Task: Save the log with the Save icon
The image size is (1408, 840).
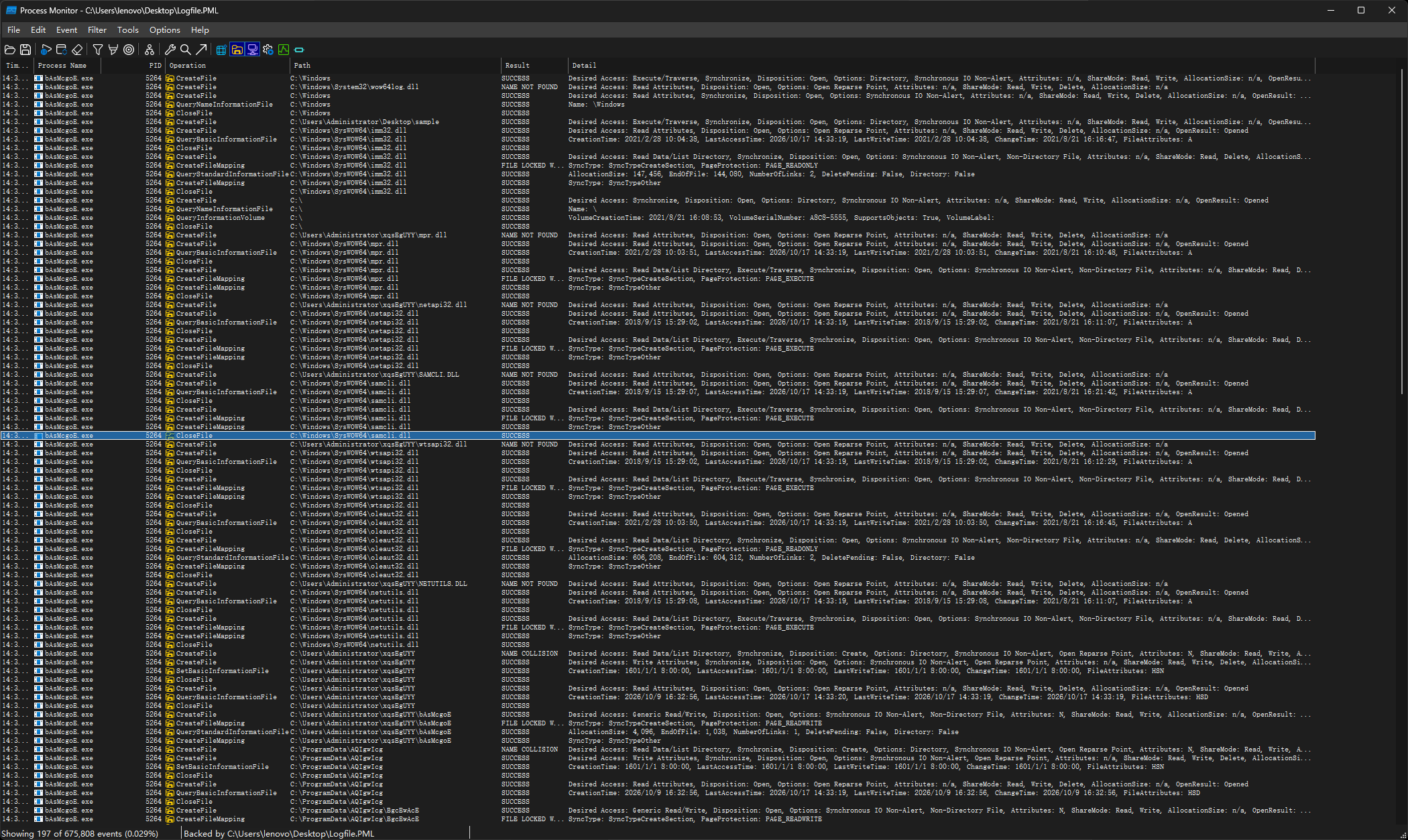Action: click(25, 50)
